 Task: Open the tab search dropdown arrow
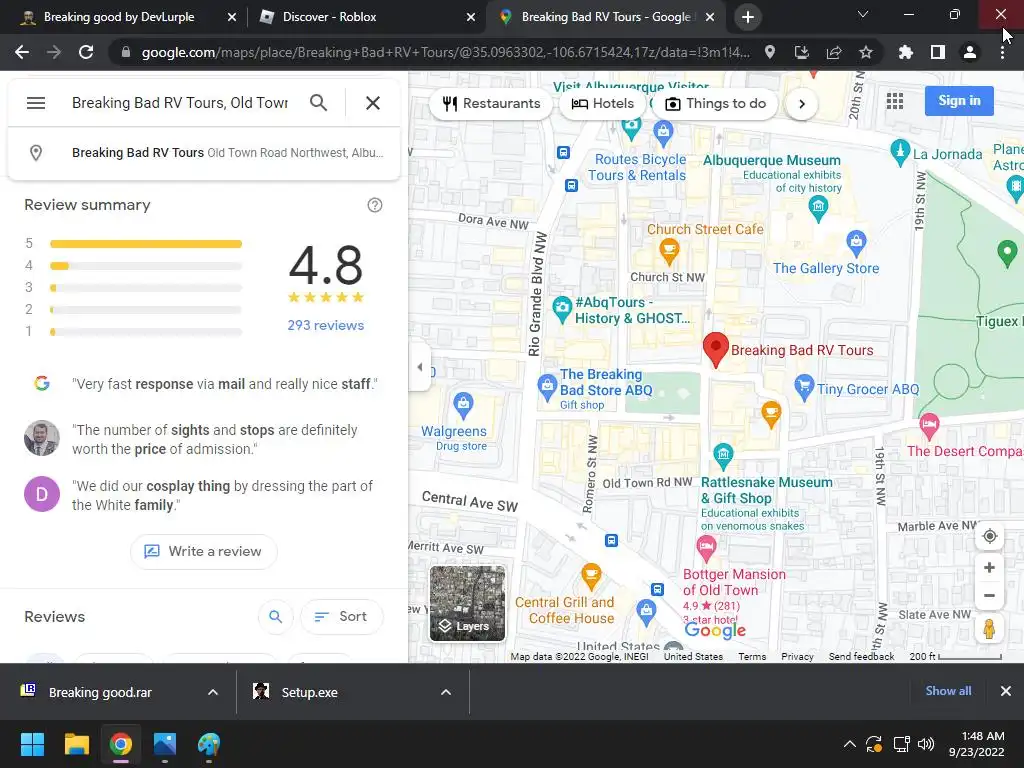(x=863, y=14)
